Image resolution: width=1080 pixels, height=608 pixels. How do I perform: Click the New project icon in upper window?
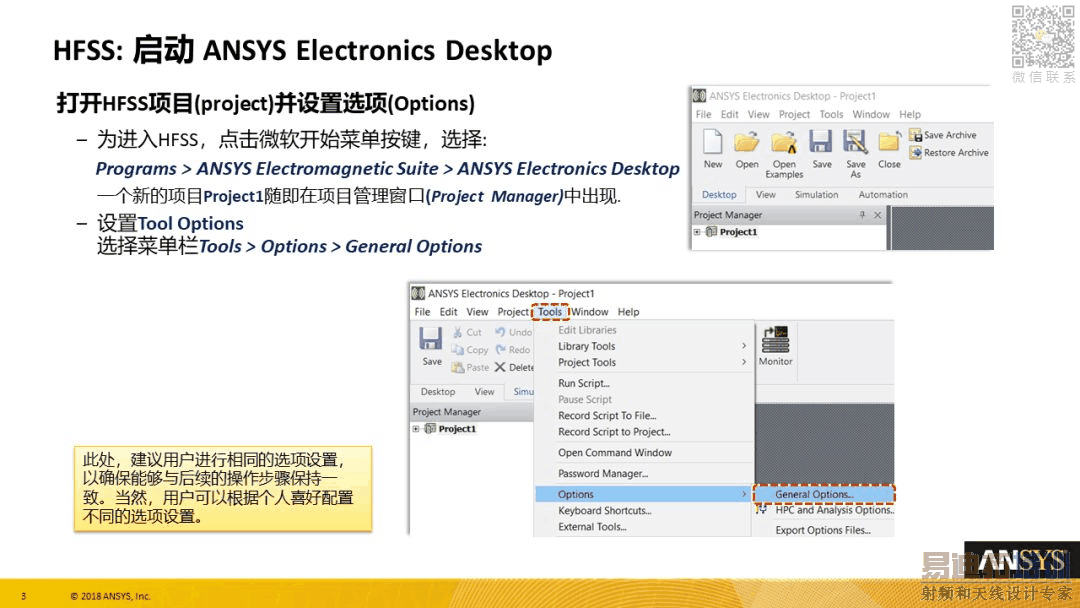713,142
